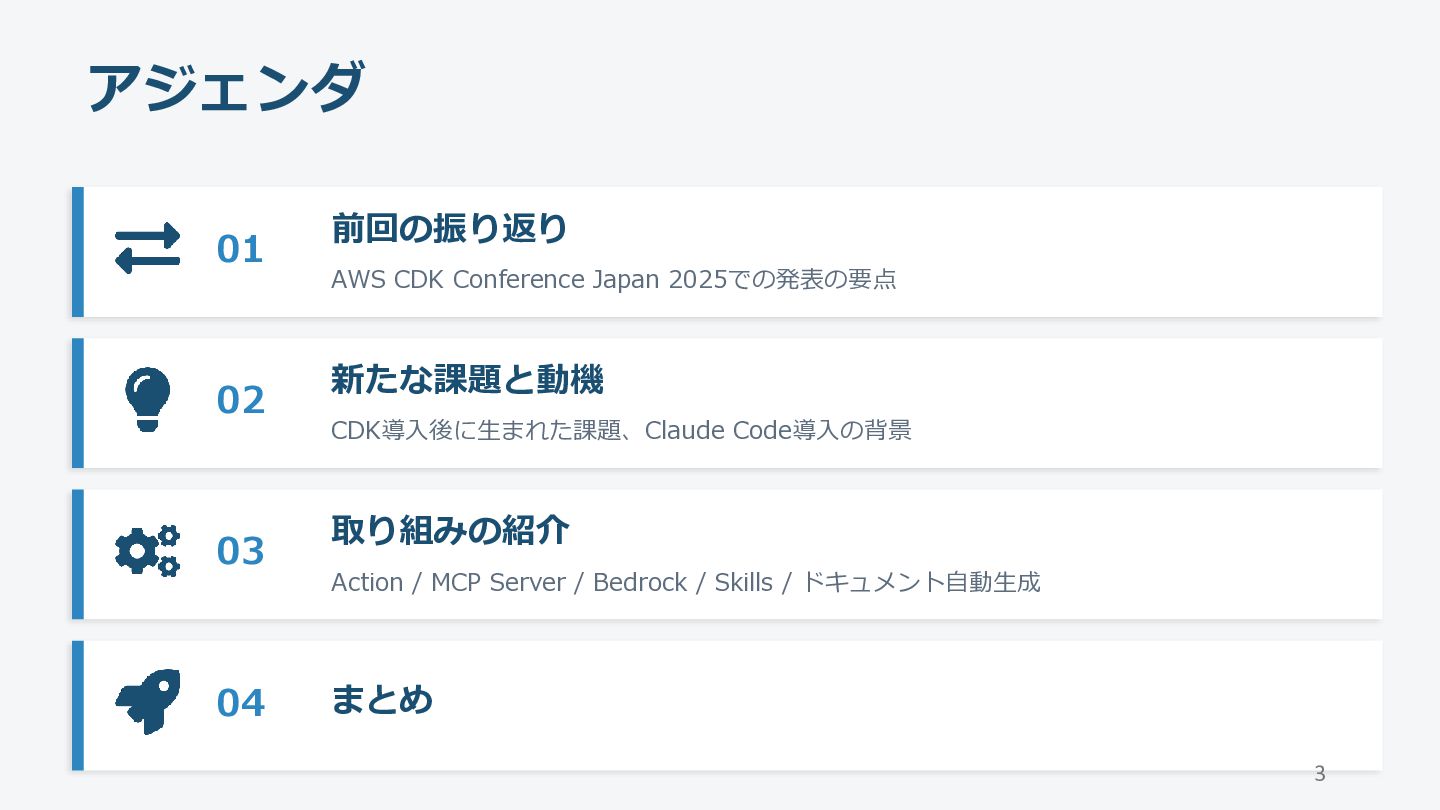Image resolution: width=1440 pixels, height=810 pixels.
Task: Click the アジェンダ slide title
Action: pos(226,87)
